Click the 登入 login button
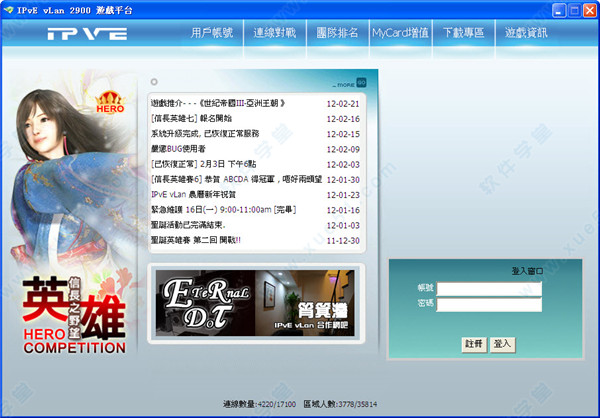Image resolution: width=600 pixels, height=418 pixels. pos(502,344)
